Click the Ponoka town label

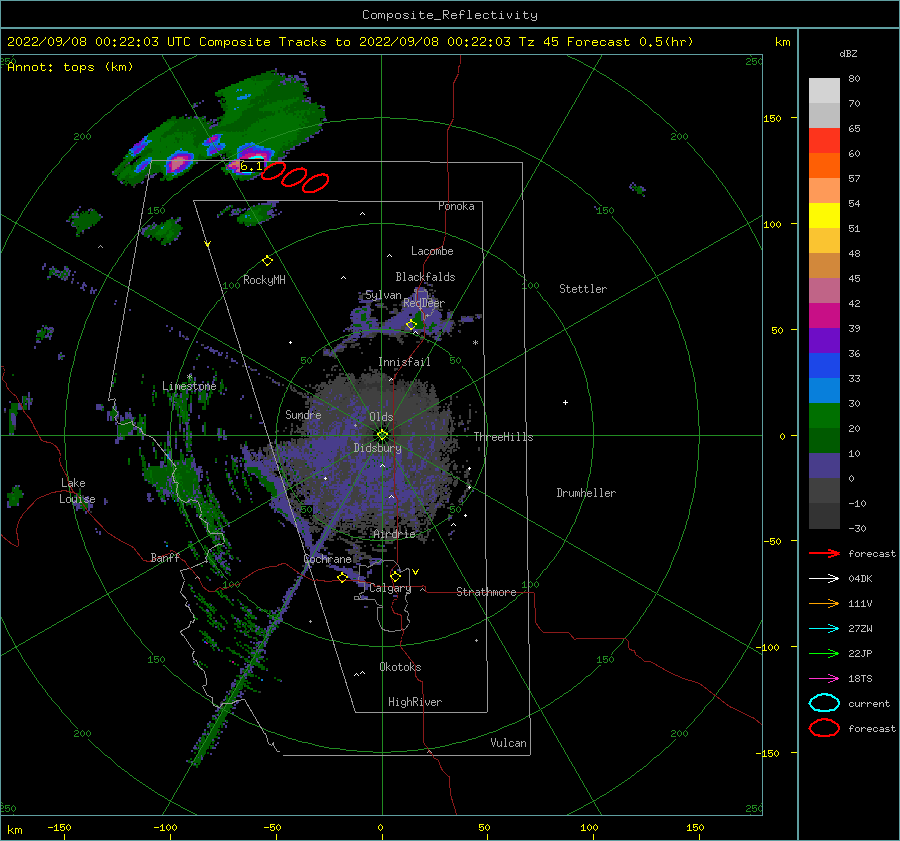[x=456, y=206]
